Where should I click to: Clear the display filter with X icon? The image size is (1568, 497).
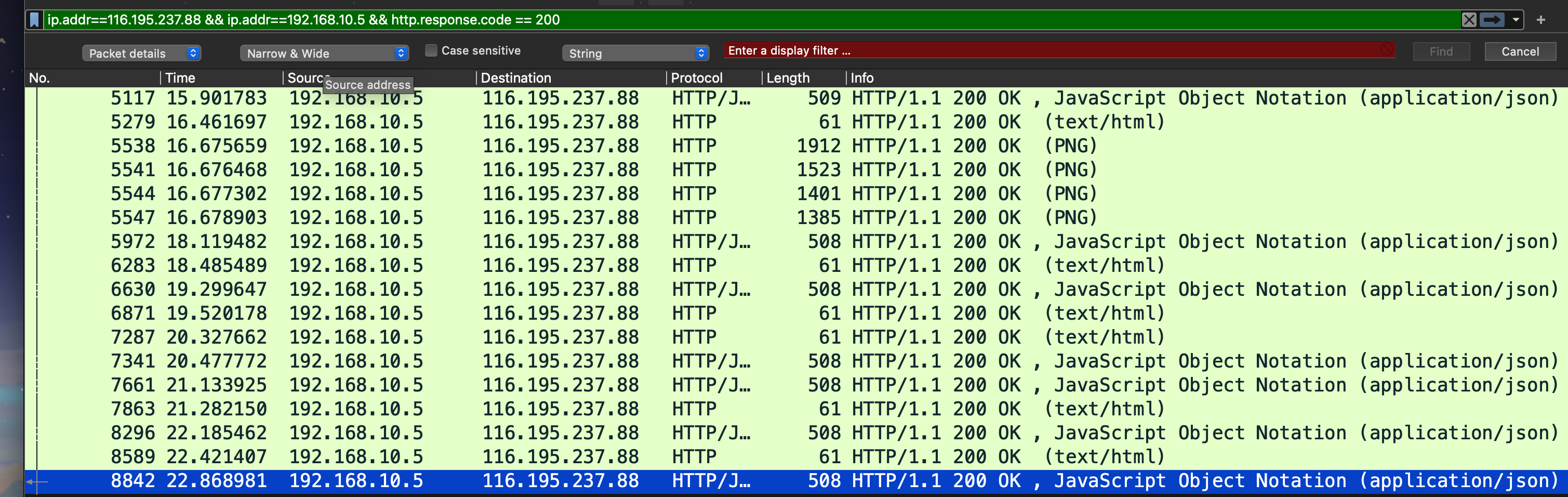(1468, 20)
